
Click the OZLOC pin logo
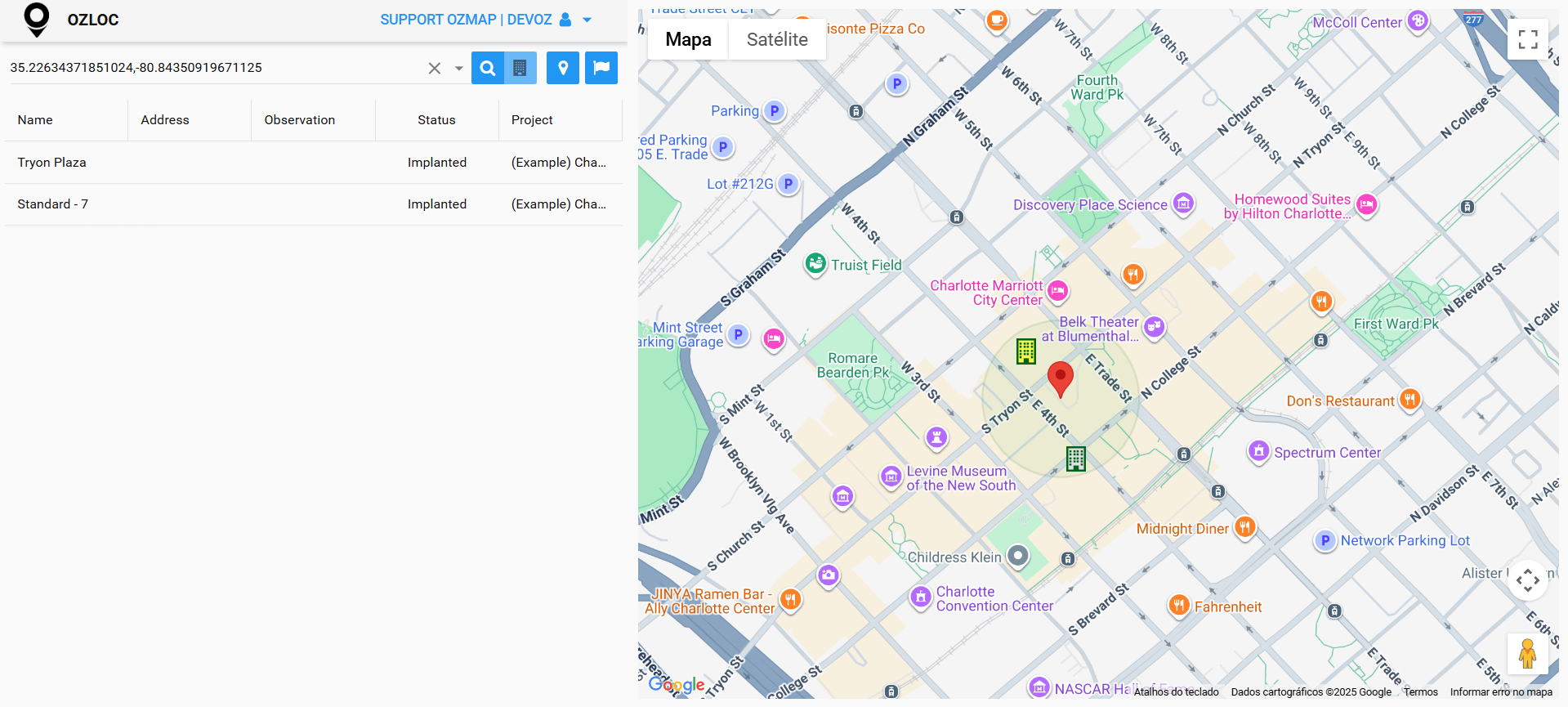[x=37, y=20]
